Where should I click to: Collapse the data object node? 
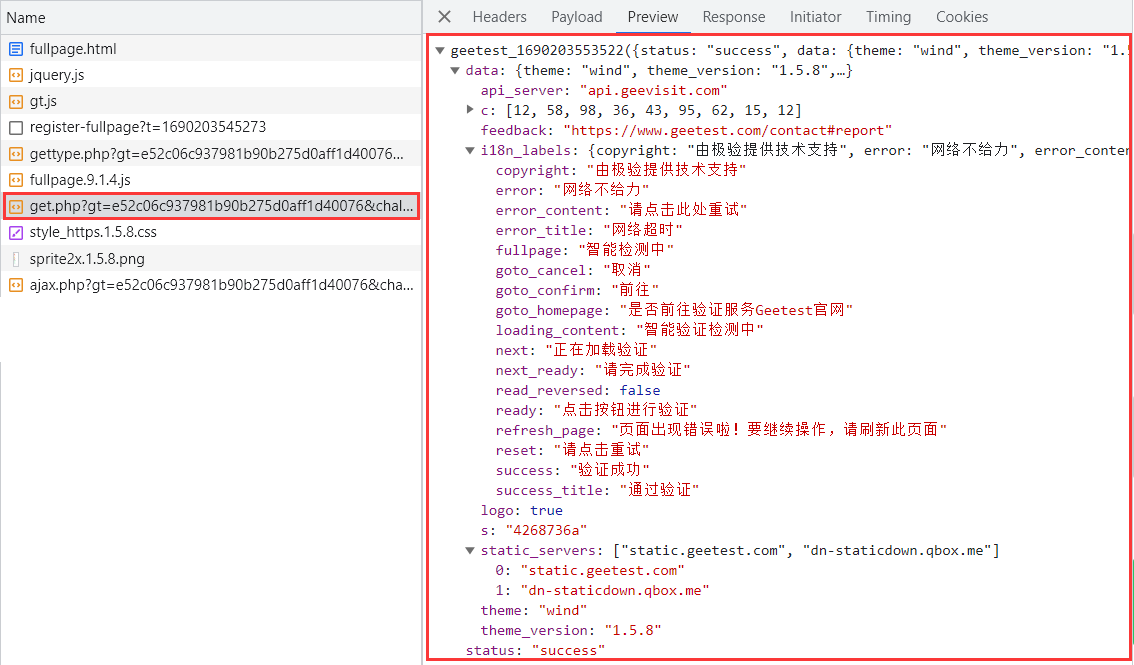(456, 71)
